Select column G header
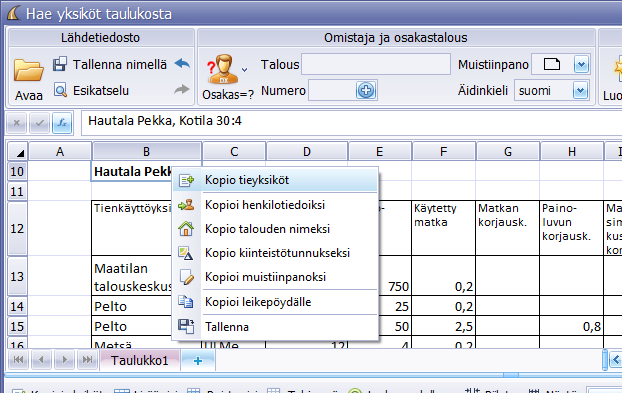 click(x=508, y=151)
